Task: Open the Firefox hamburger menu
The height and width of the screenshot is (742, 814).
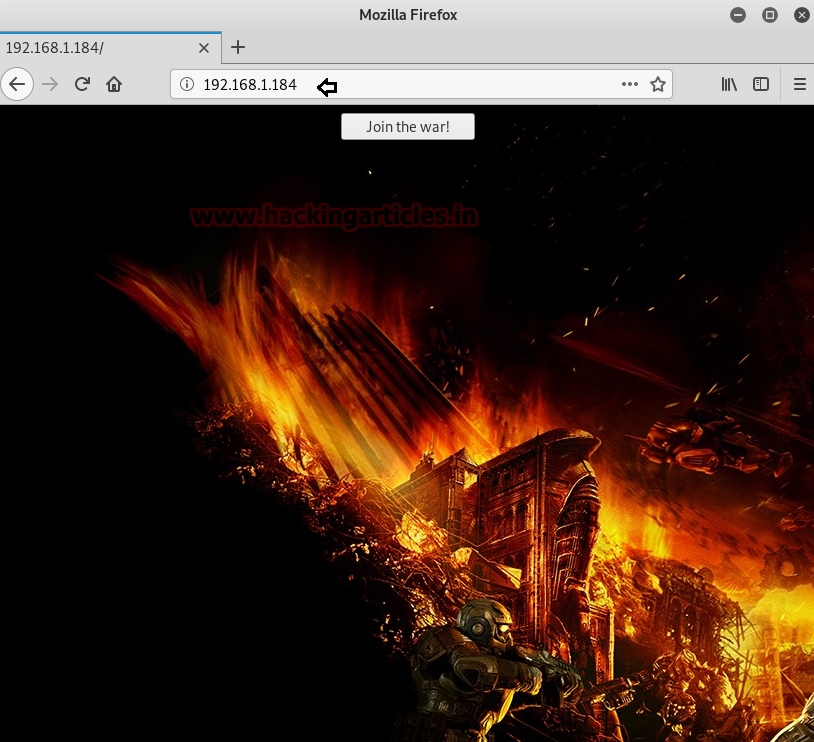Action: (x=800, y=84)
